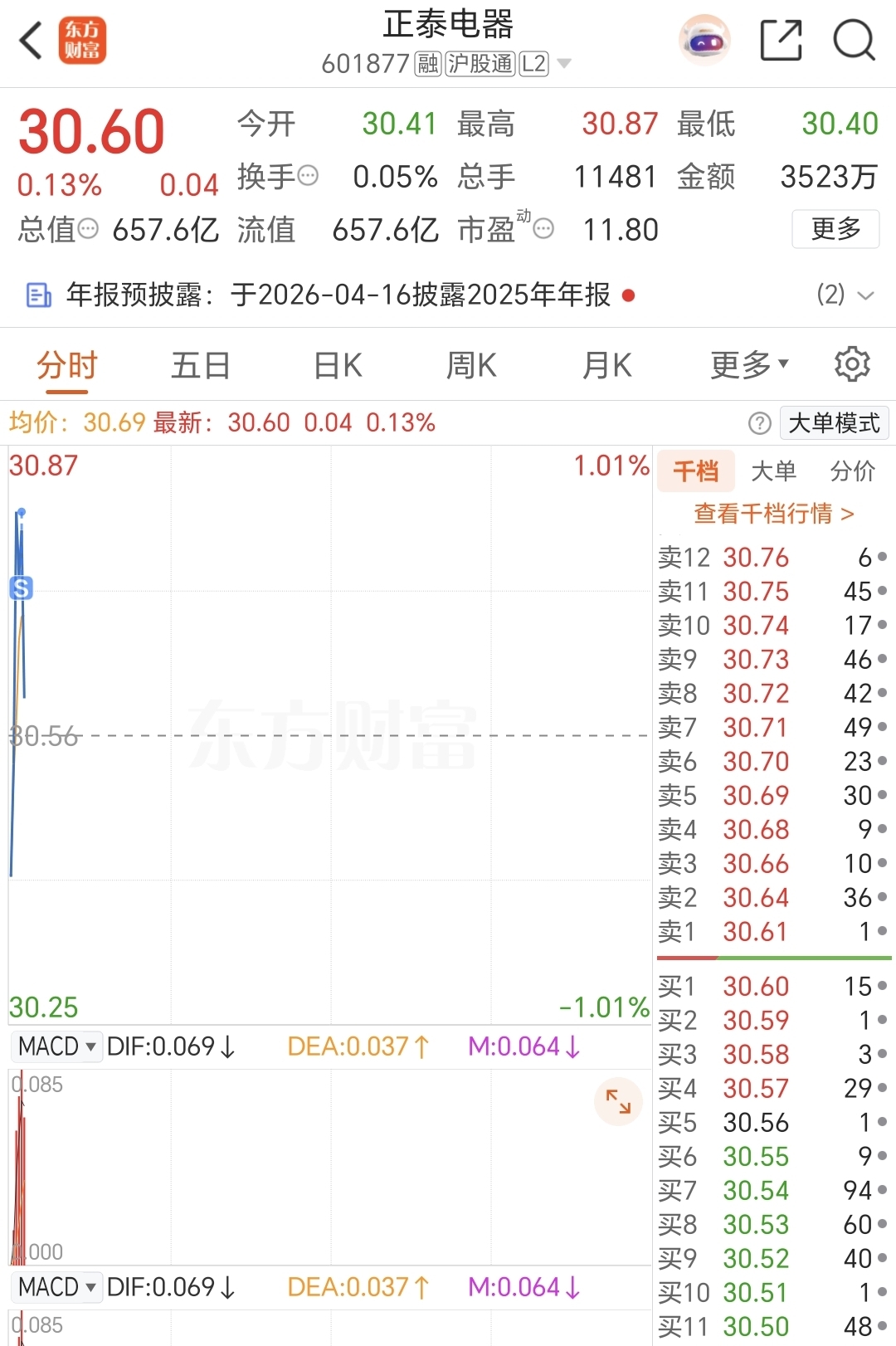Image resolution: width=896 pixels, height=1346 pixels.
Task: Tap 卖11 row at 30.75
Action: click(x=773, y=592)
